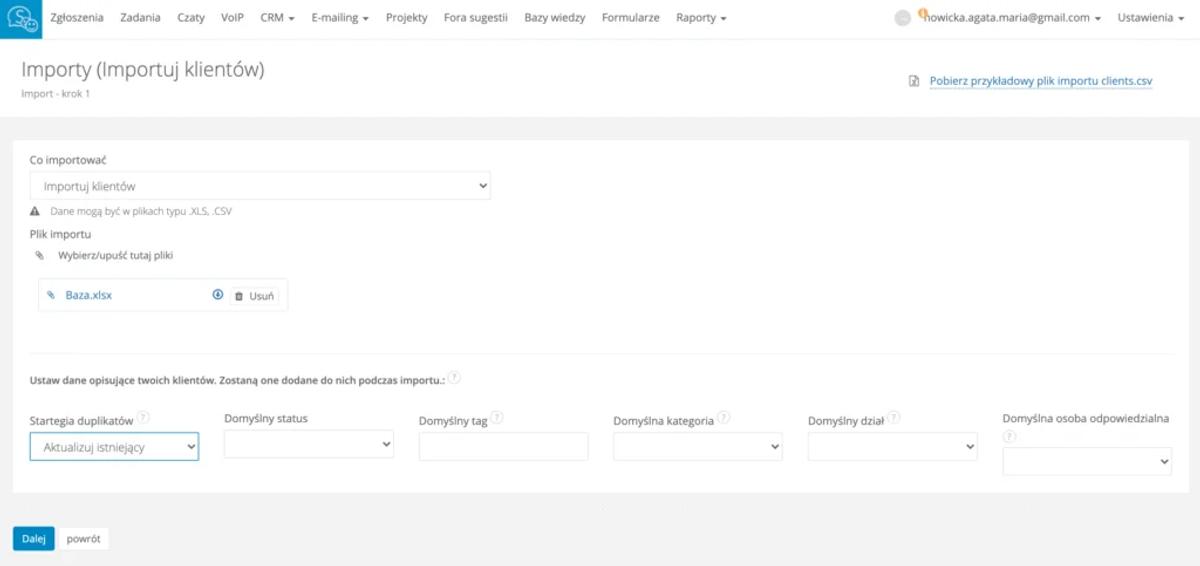This screenshot has width=1200, height=566.
Task: Expand the Raporty menu
Action: click(701, 18)
